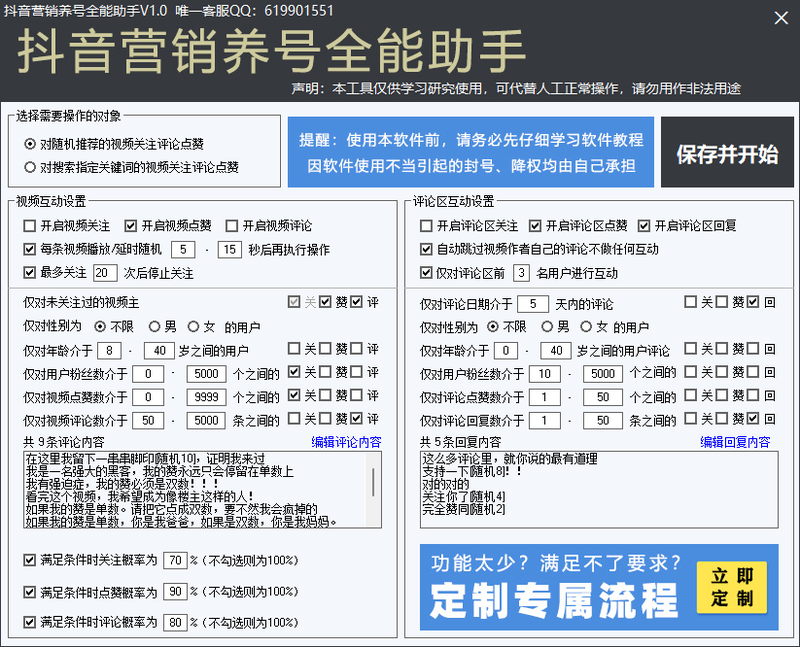Toggle the 开启评论区回复 checkbox
Viewport: 800px width, 647px height.
coord(644,226)
